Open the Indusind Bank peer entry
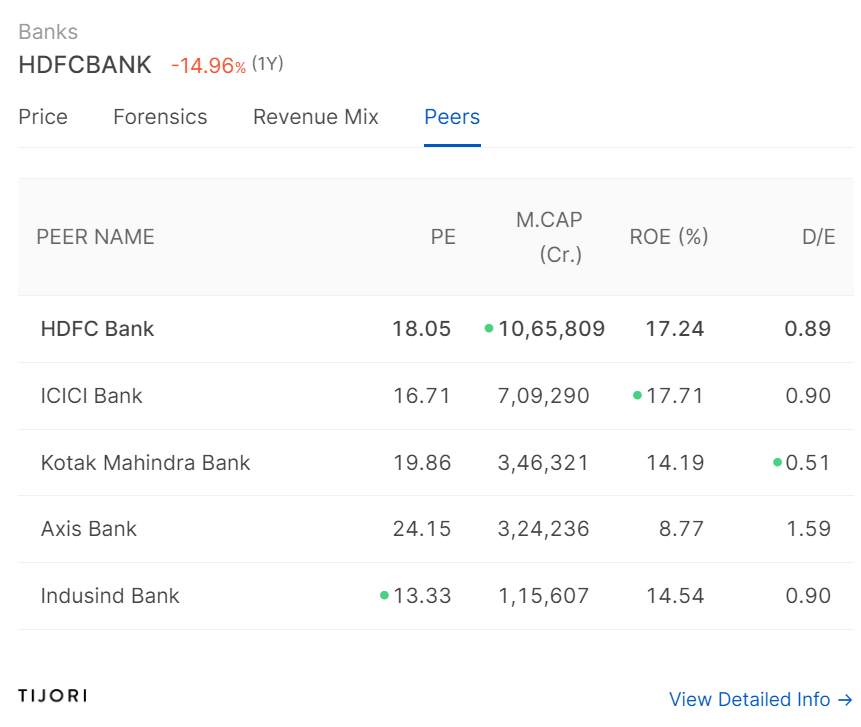This screenshot has width=861, height=727. tap(110, 596)
